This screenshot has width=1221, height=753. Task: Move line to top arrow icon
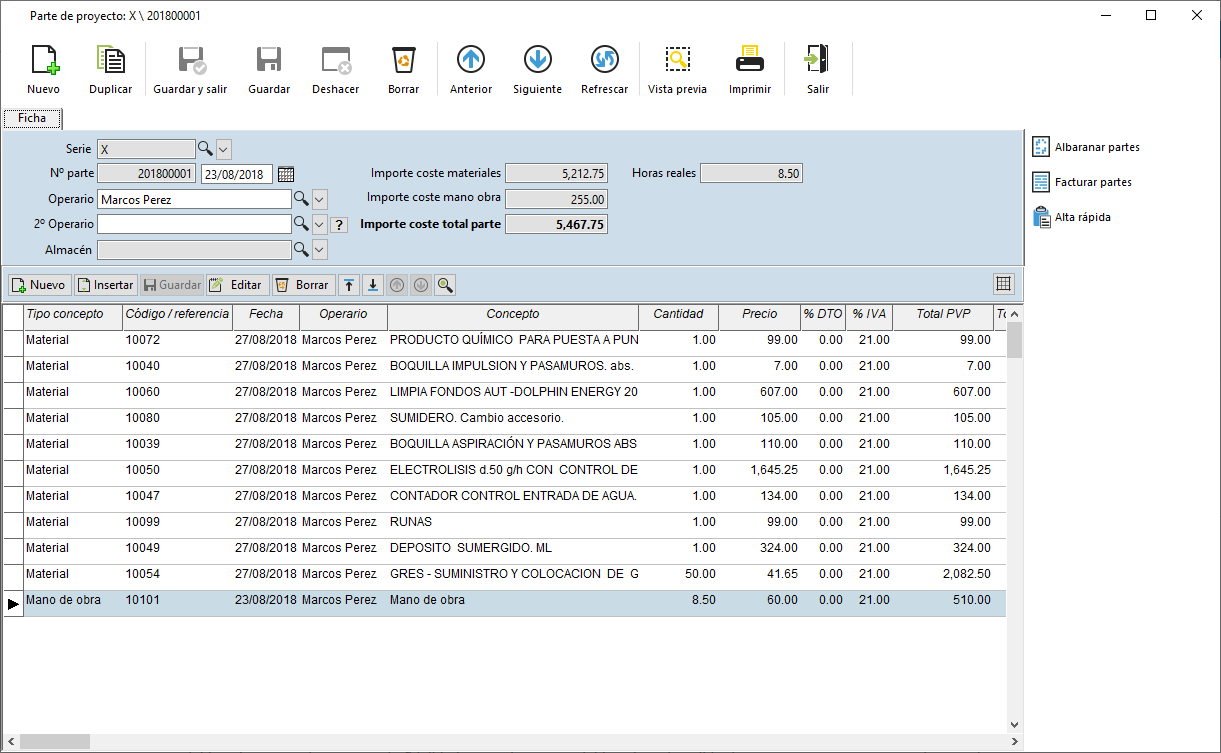point(349,285)
